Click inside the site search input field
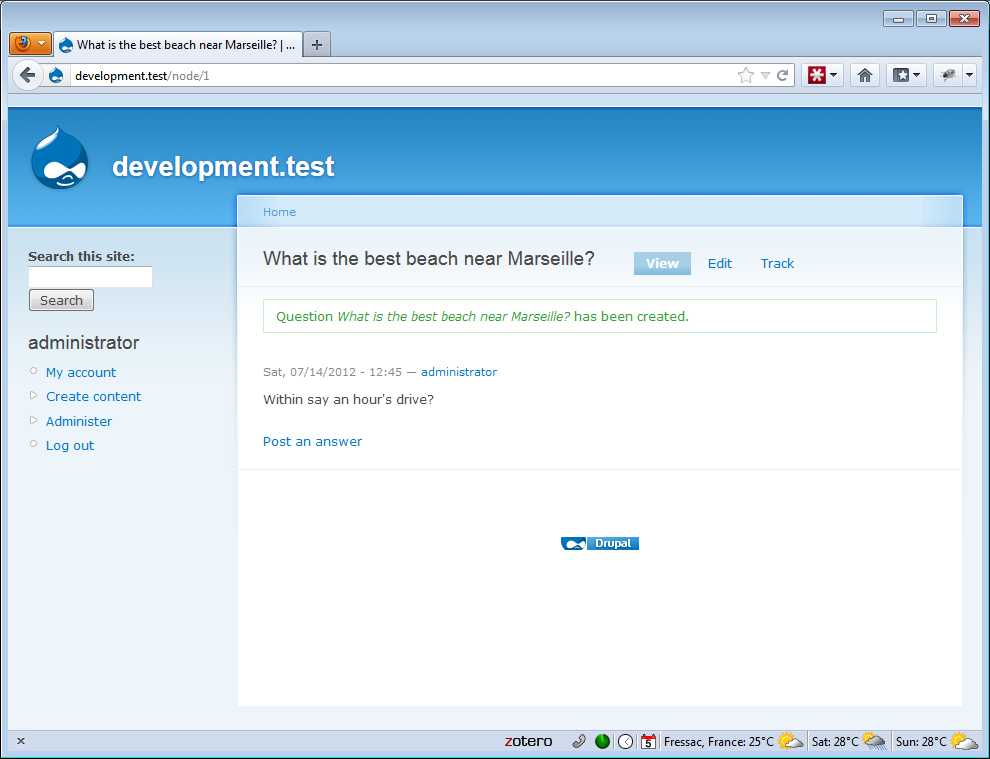Image resolution: width=990 pixels, height=759 pixels. click(x=90, y=277)
